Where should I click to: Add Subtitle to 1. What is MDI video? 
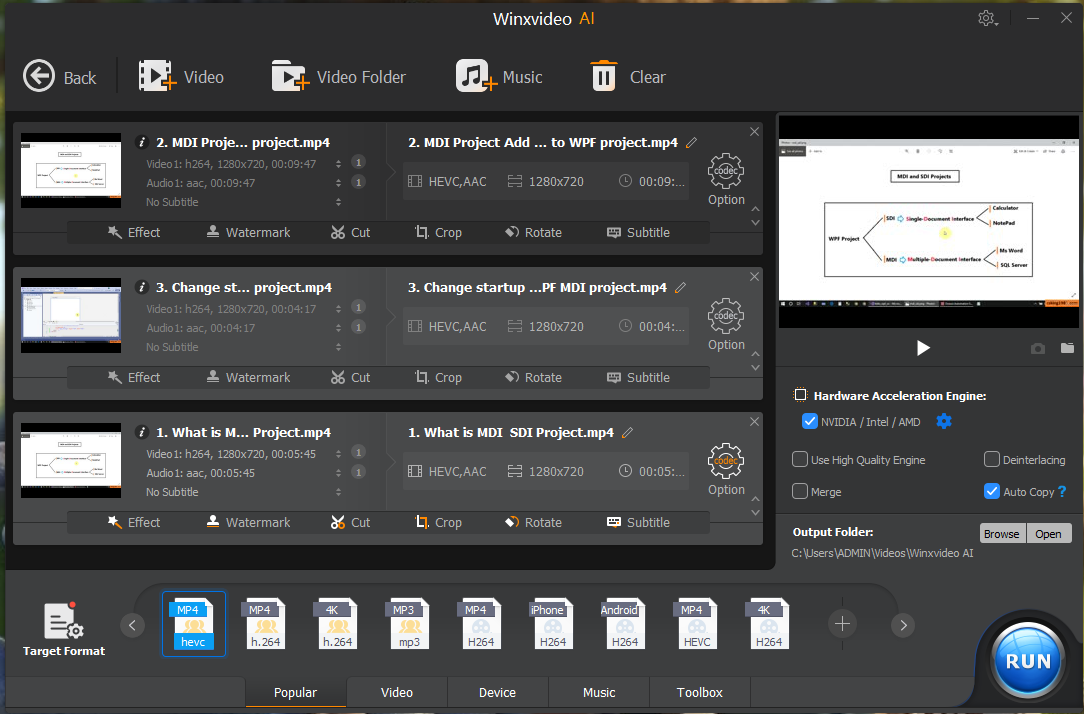[638, 523]
